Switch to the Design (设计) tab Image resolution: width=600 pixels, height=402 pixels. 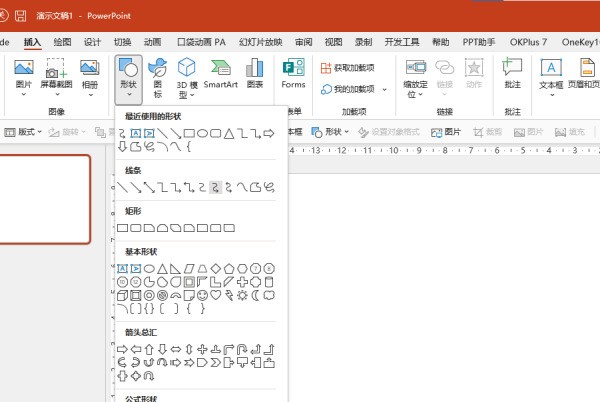(x=92, y=43)
